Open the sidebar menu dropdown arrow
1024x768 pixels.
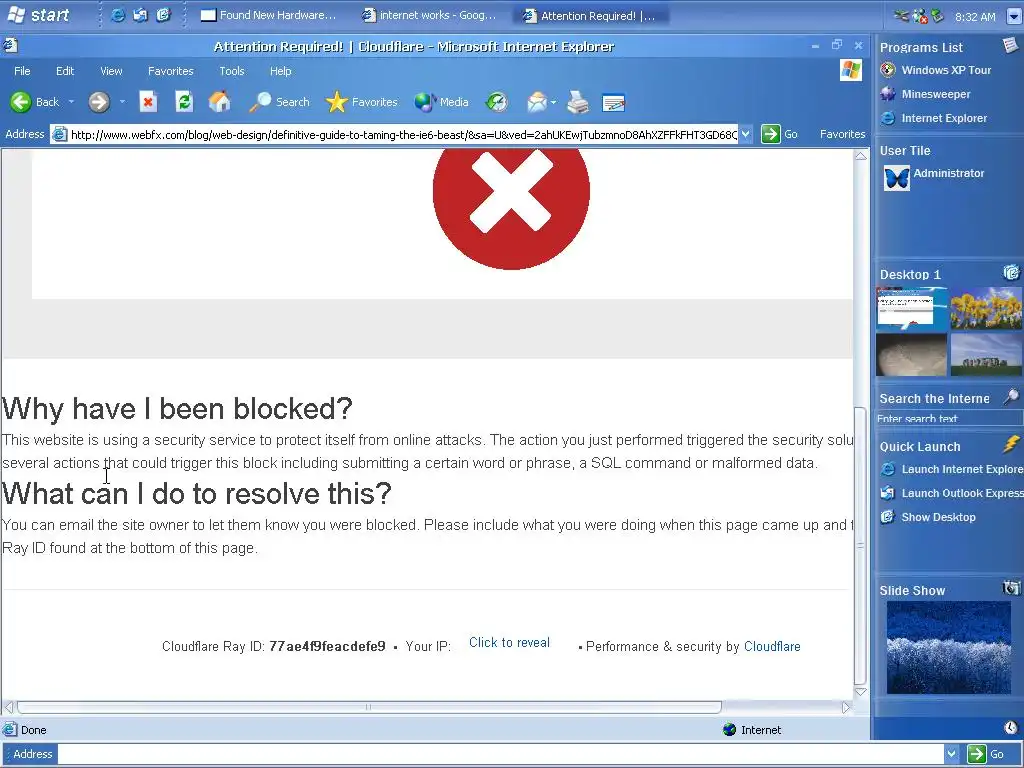tap(1014, 17)
